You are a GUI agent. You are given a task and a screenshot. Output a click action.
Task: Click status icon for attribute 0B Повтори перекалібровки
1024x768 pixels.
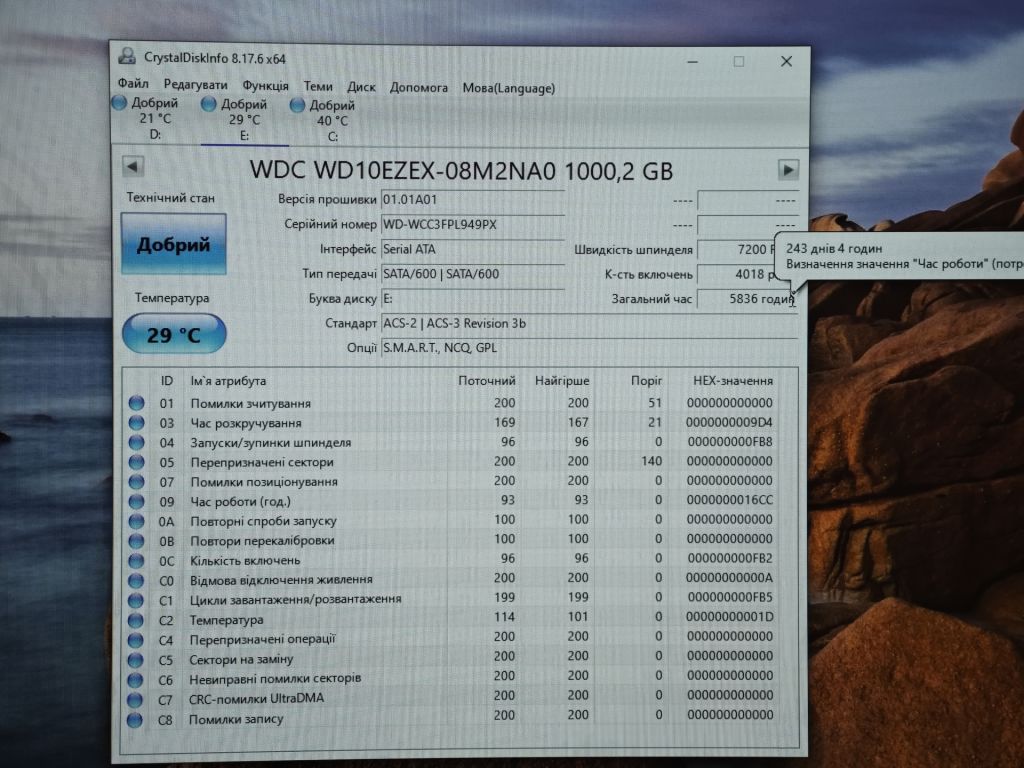(136, 541)
